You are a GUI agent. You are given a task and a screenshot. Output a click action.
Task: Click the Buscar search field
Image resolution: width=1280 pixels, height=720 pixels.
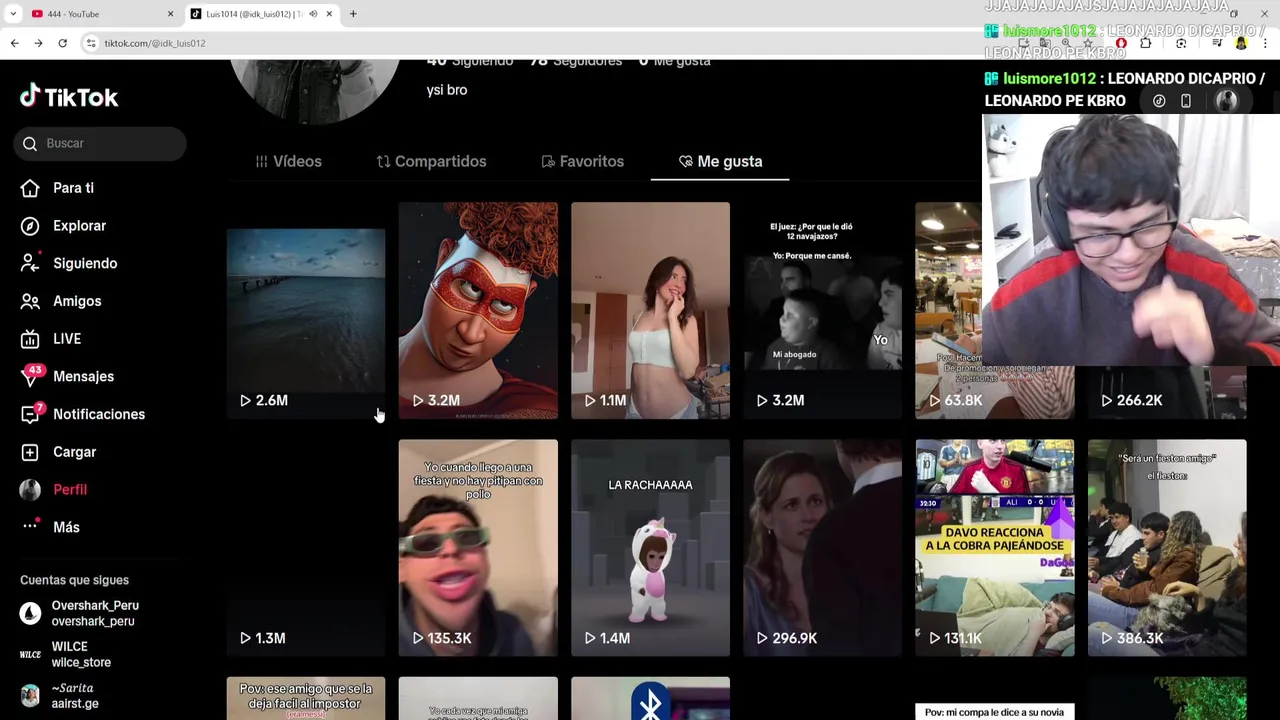pos(100,143)
